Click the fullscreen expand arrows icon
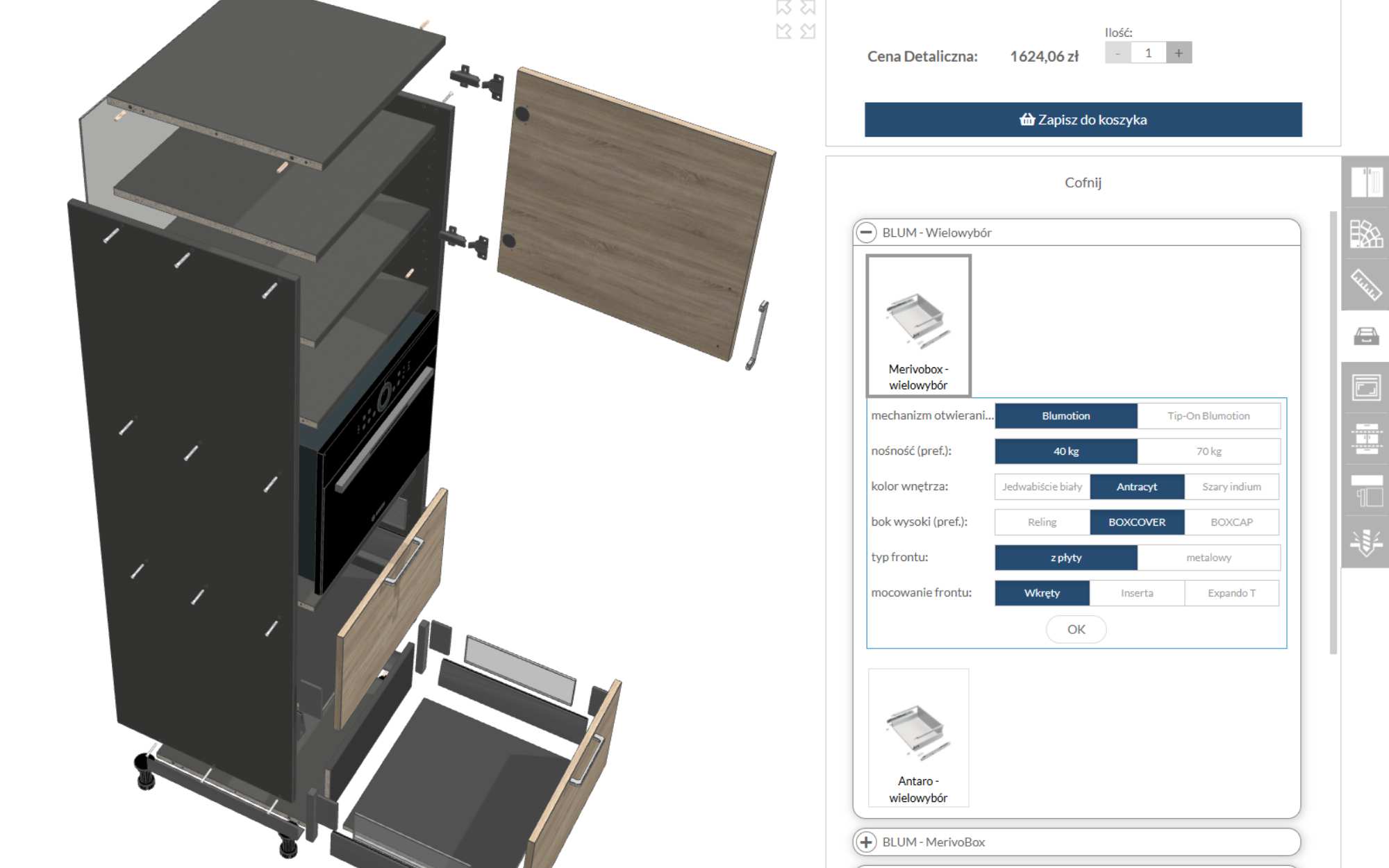Viewport: 1389px width, 868px height. tap(795, 19)
